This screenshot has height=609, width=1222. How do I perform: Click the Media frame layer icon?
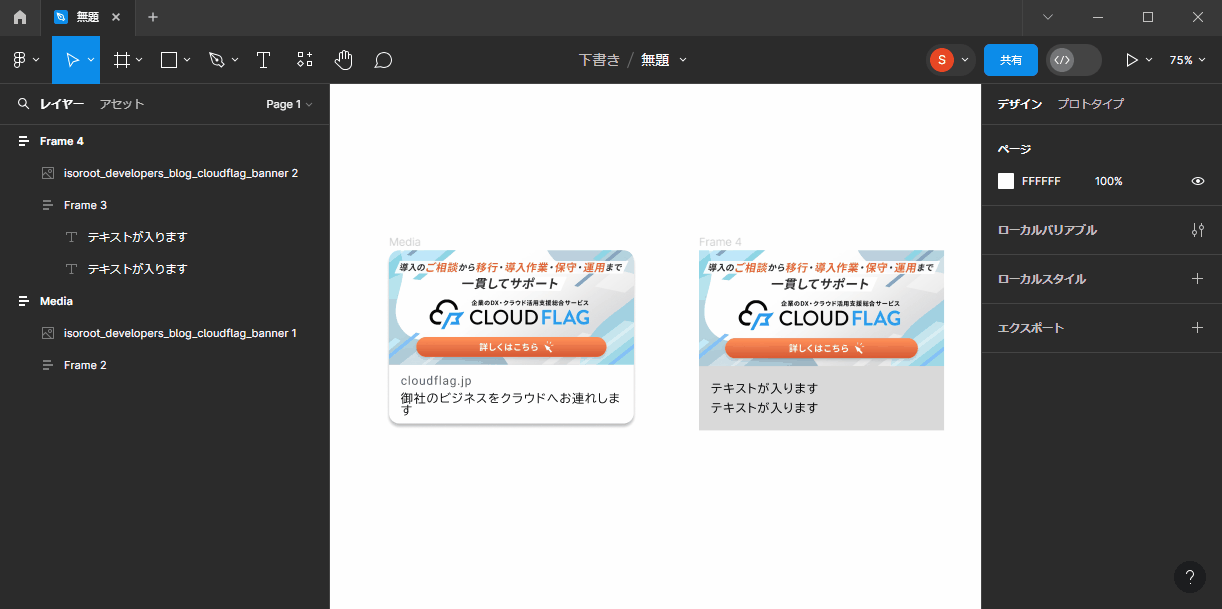23,301
